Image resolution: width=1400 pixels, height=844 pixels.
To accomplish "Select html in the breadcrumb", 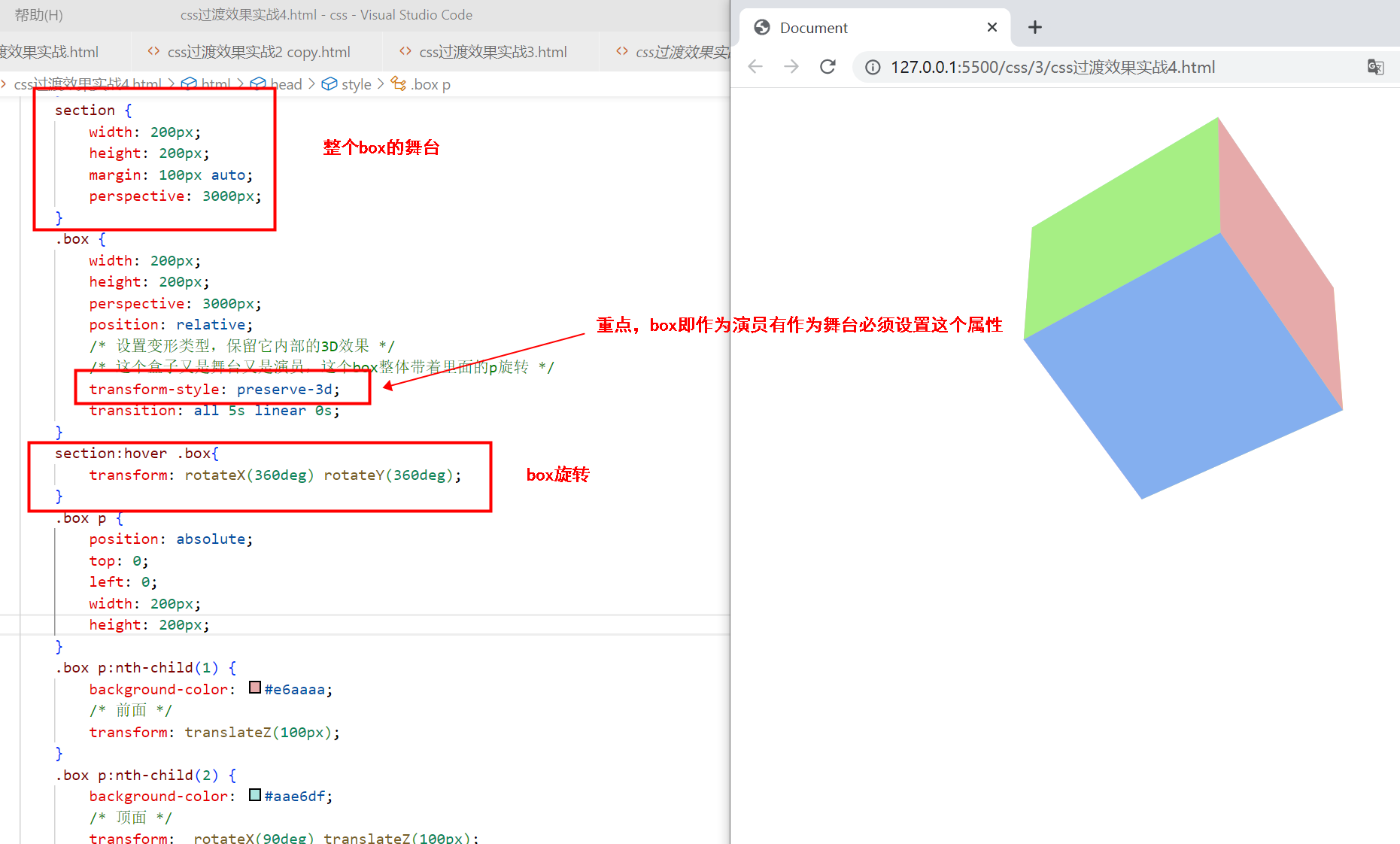I will [x=216, y=84].
